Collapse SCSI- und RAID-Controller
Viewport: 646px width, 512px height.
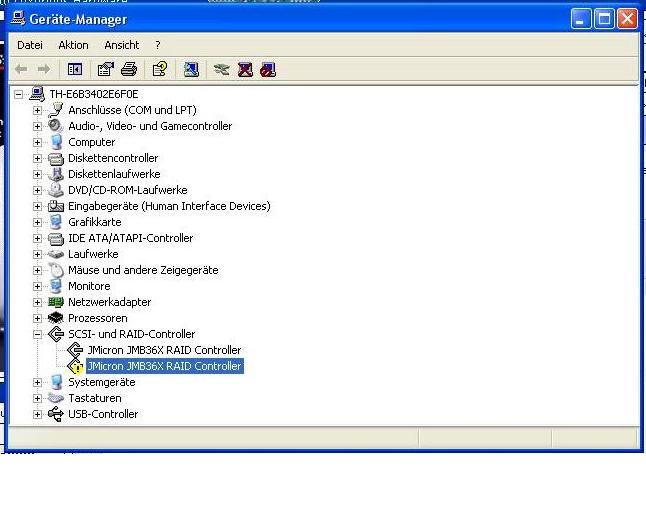(37, 334)
